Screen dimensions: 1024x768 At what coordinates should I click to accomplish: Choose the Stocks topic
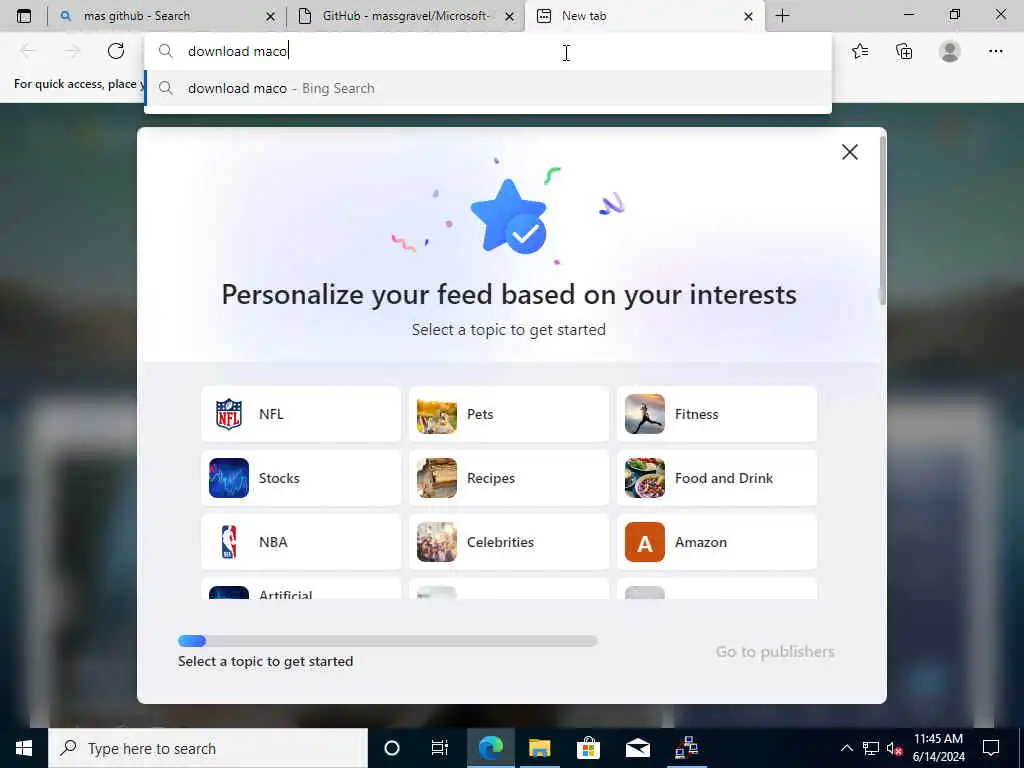pos(301,478)
